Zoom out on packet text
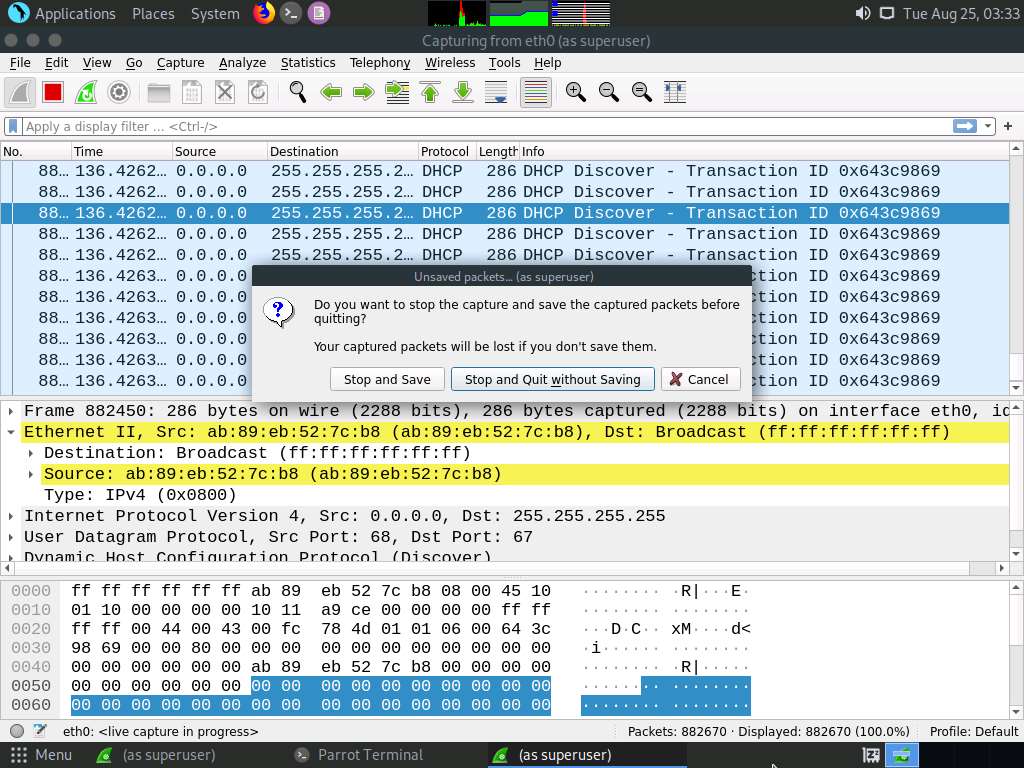The height and width of the screenshot is (768, 1024). point(609,92)
